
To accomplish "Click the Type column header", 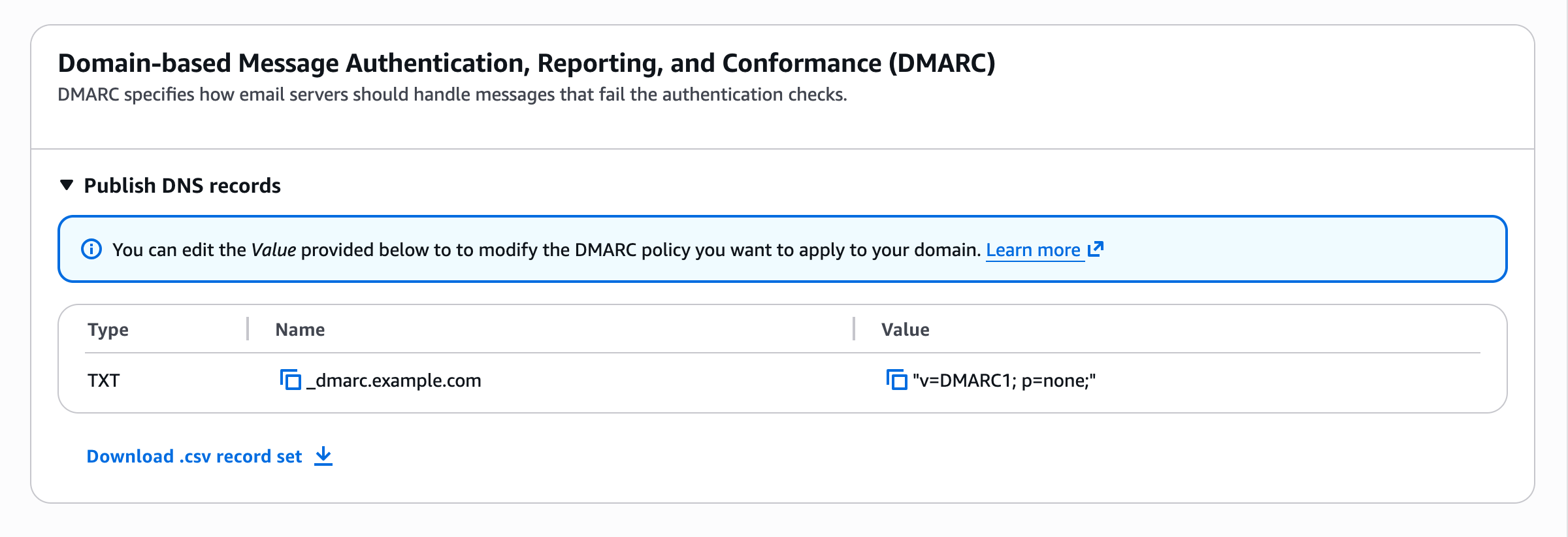I will pyautogui.click(x=108, y=329).
